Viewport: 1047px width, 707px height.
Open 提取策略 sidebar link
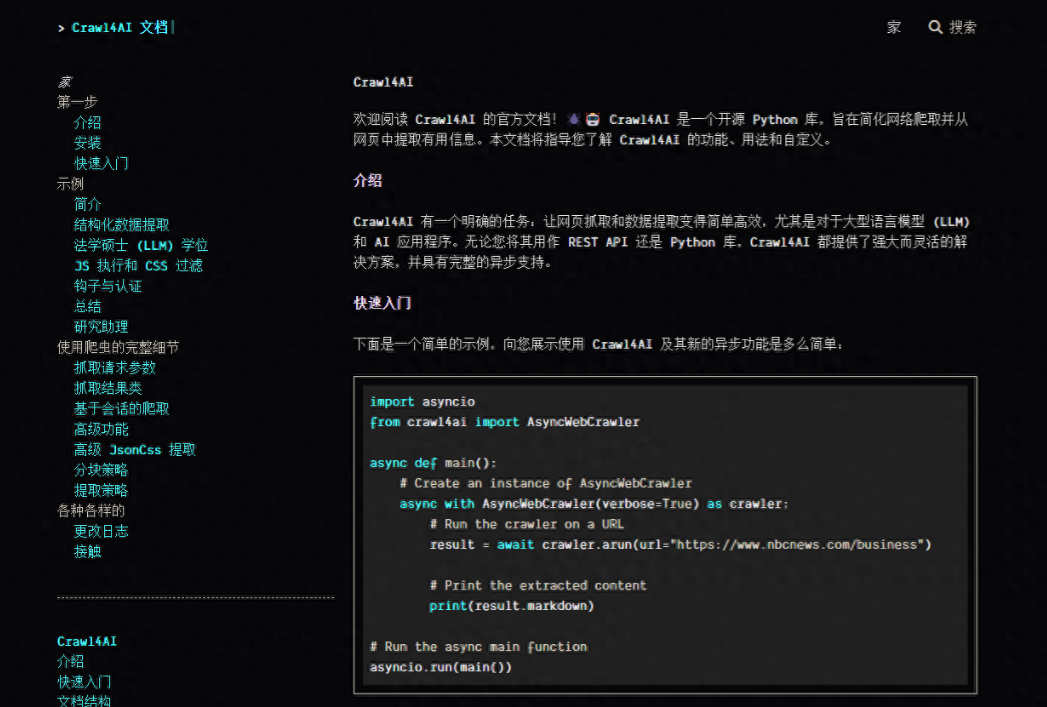(x=101, y=491)
